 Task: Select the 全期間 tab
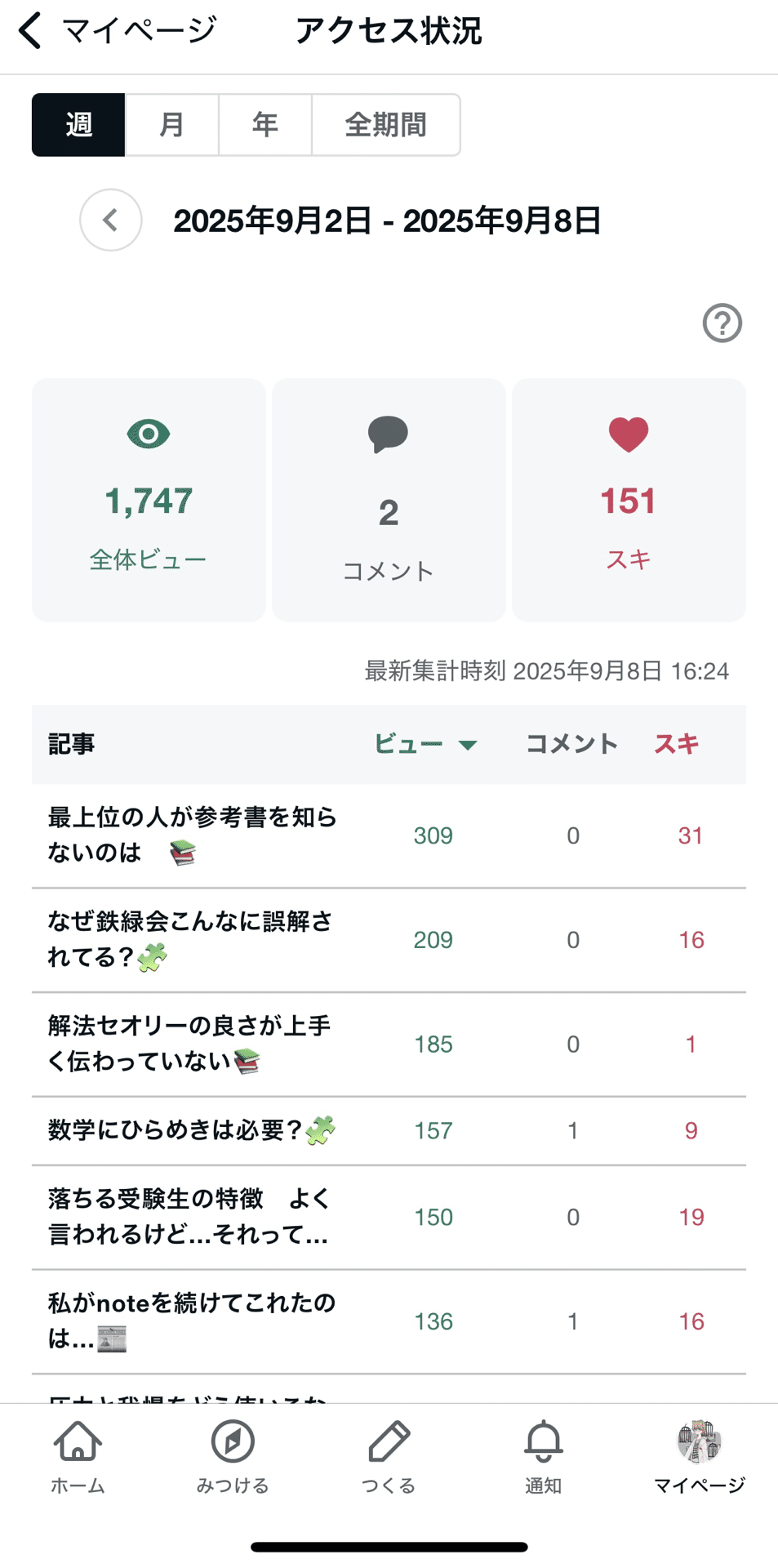385,125
